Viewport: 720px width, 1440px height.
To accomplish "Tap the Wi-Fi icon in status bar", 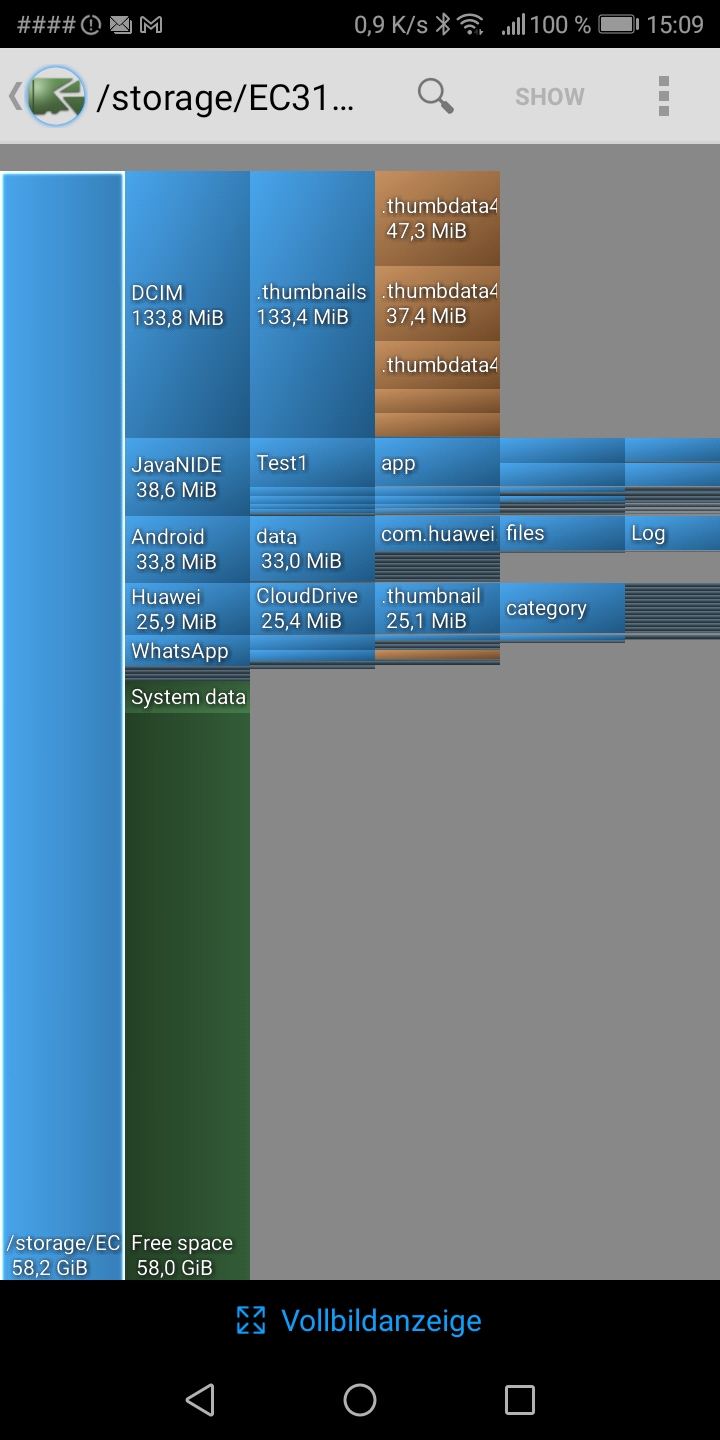I will point(472,24).
